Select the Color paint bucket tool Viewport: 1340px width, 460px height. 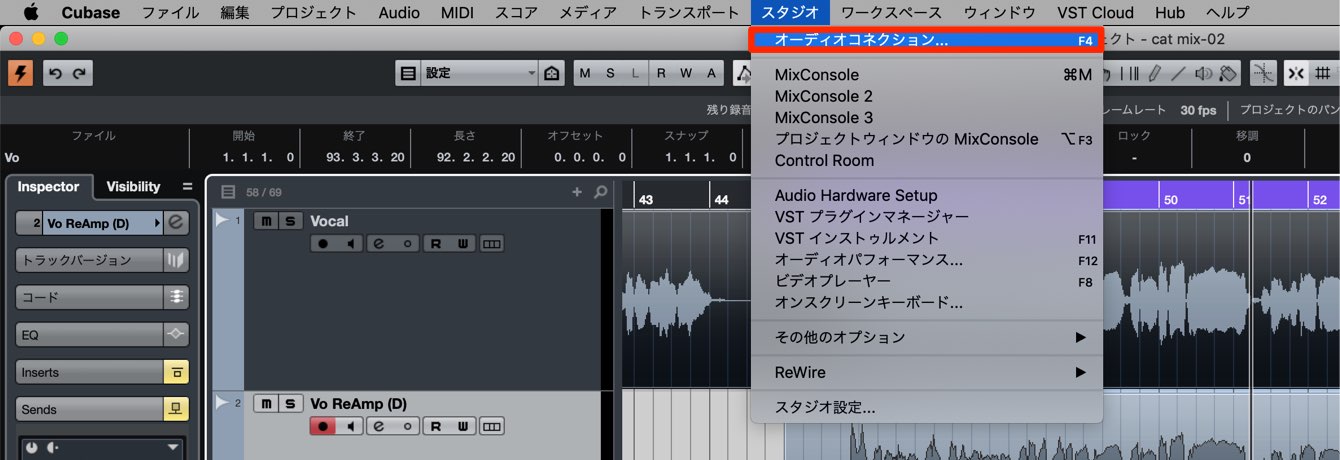point(1228,73)
